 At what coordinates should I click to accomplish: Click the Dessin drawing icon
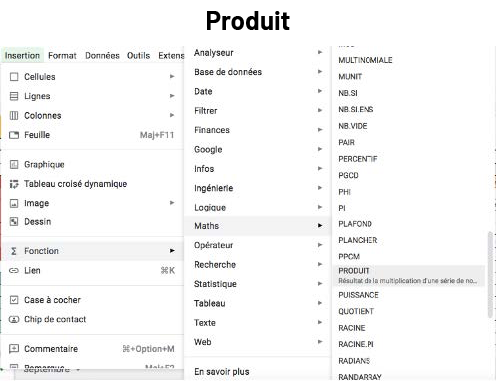tap(14, 222)
